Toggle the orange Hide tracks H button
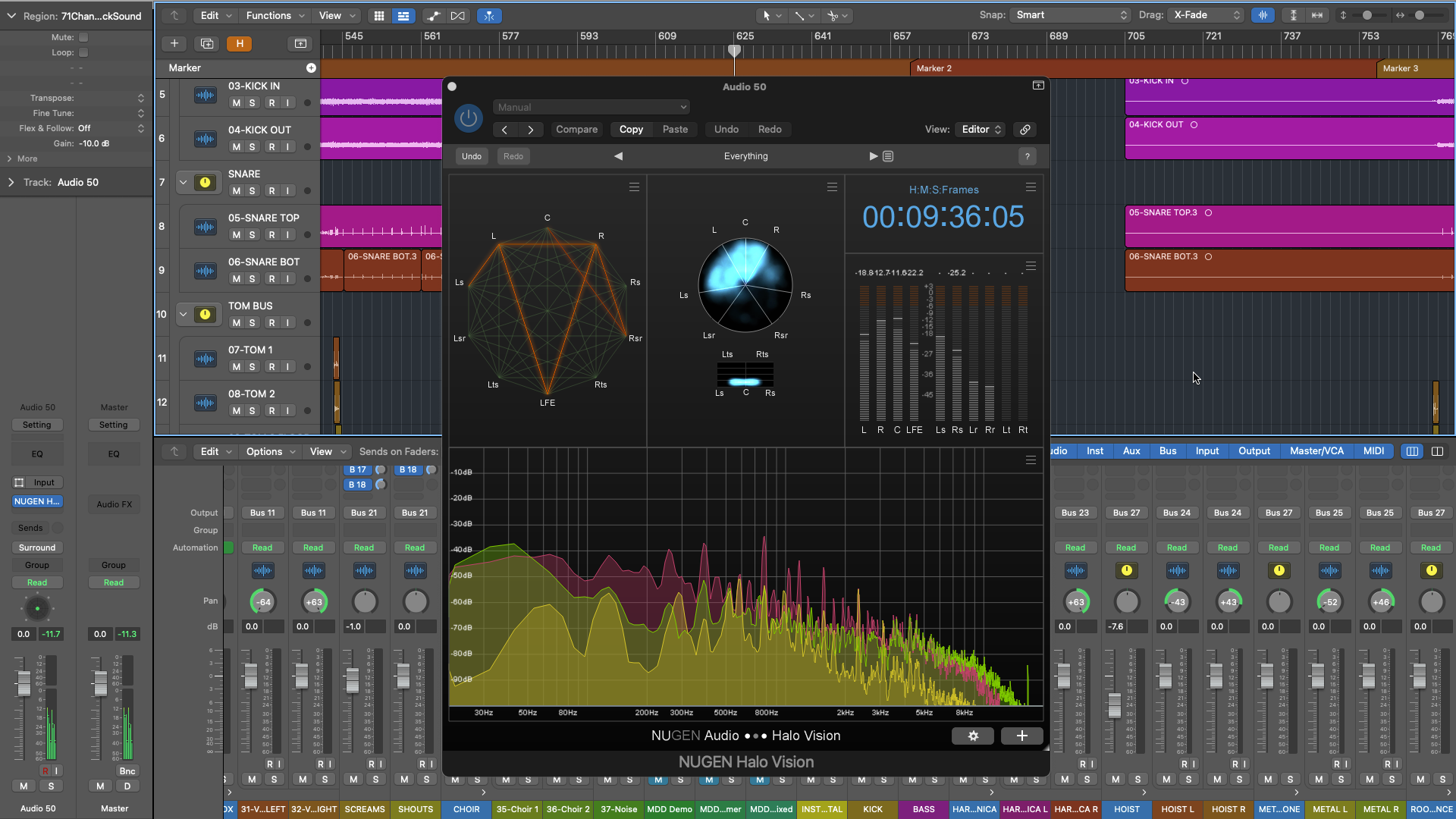 pyautogui.click(x=240, y=44)
